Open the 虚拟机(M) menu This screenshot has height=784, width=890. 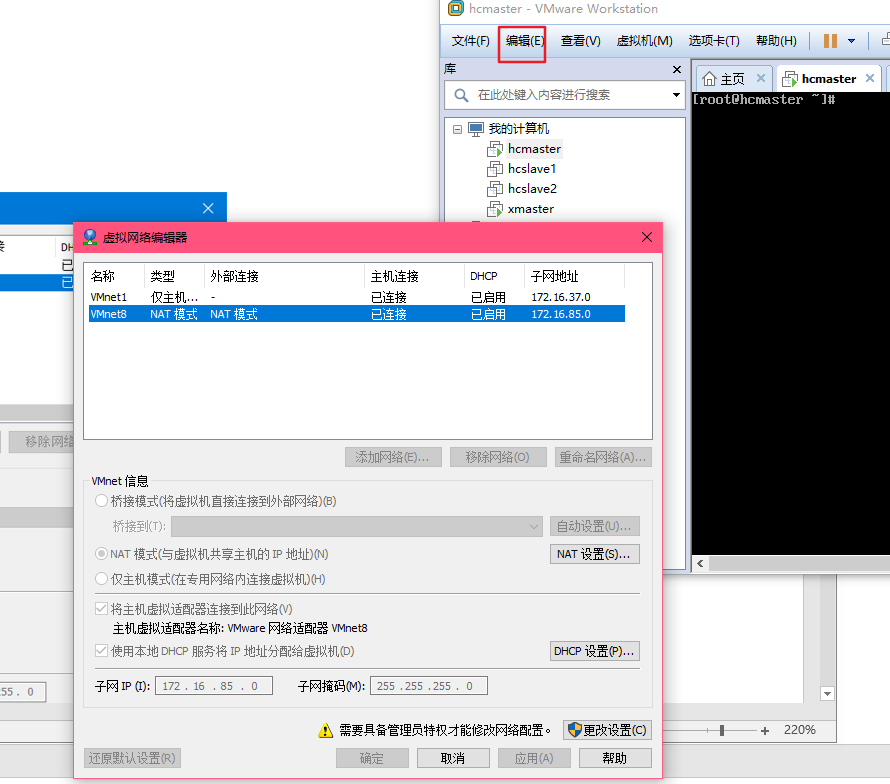pos(644,41)
